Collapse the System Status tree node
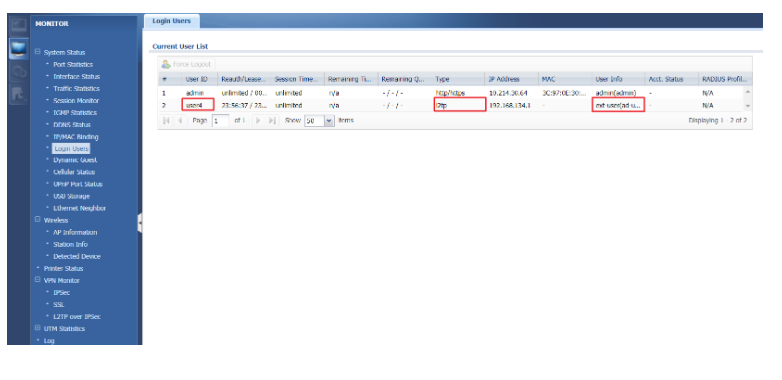Screen dimensions: 782x380 [37, 52]
